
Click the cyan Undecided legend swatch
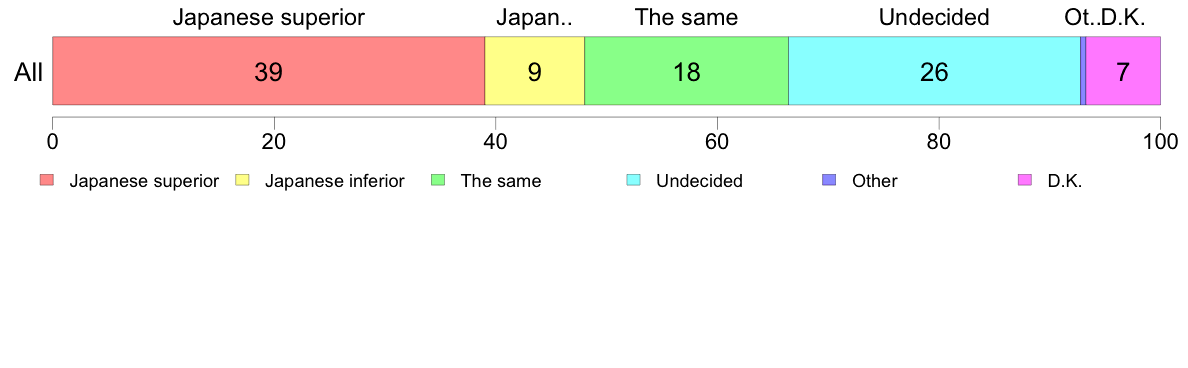(x=634, y=180)
